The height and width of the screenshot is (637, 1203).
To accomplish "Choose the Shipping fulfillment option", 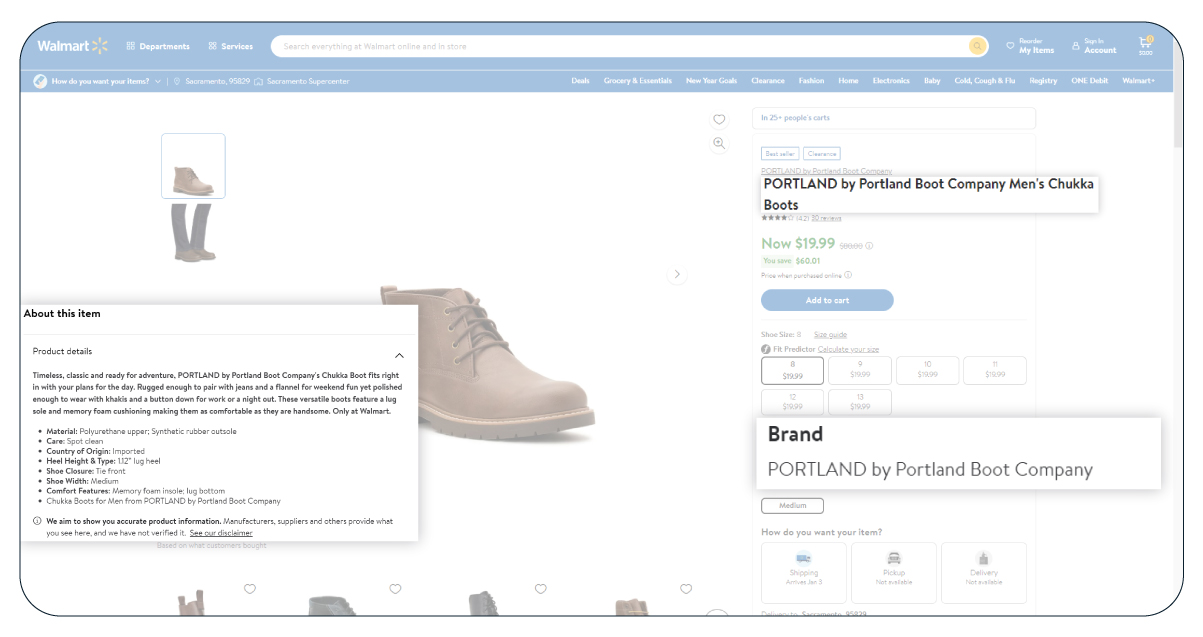I will (x=804, y=573).
